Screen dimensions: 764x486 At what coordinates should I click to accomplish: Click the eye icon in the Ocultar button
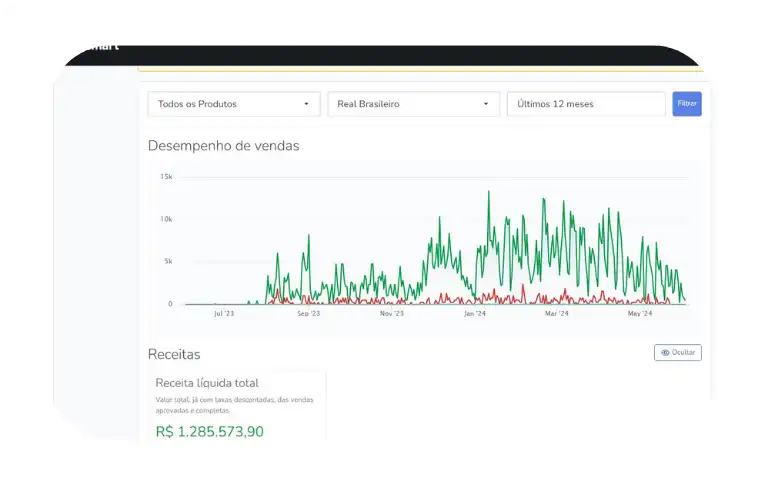click(664, 353)
